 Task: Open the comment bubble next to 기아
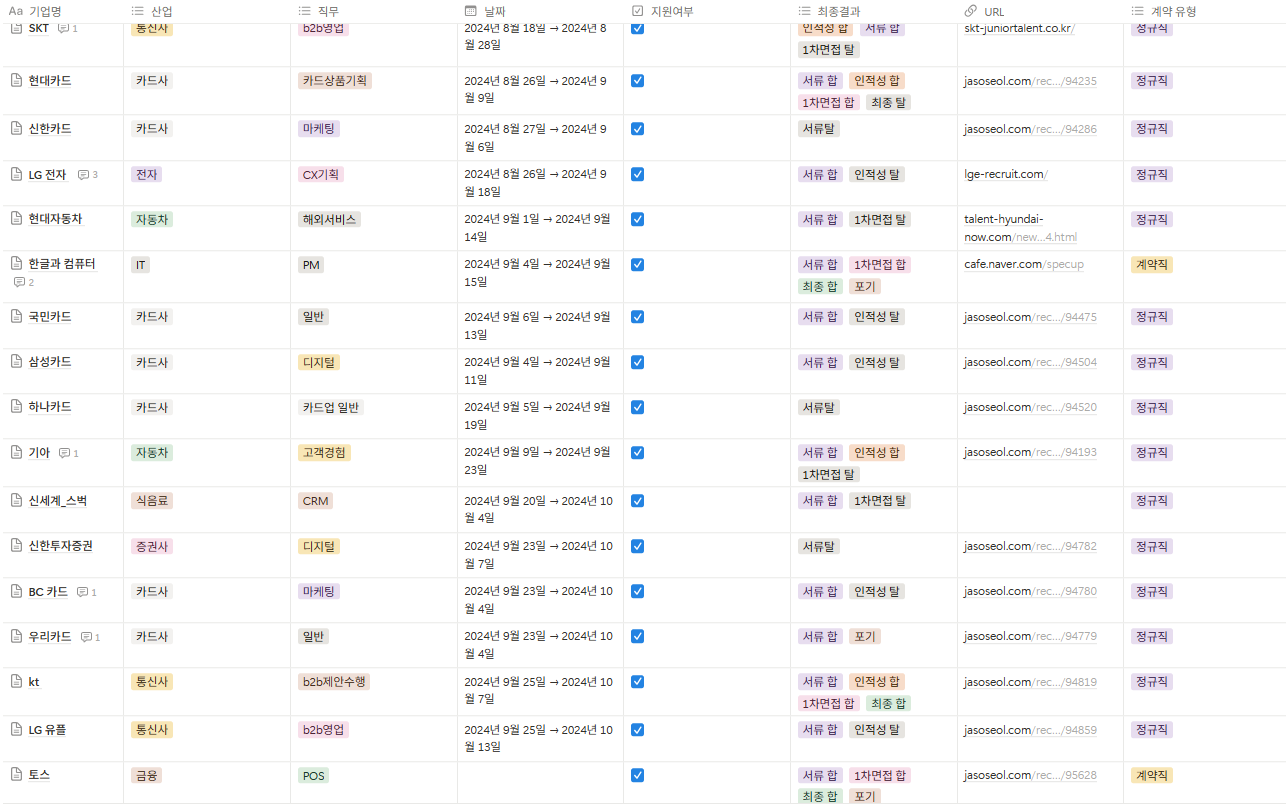(x=68, y=453)
